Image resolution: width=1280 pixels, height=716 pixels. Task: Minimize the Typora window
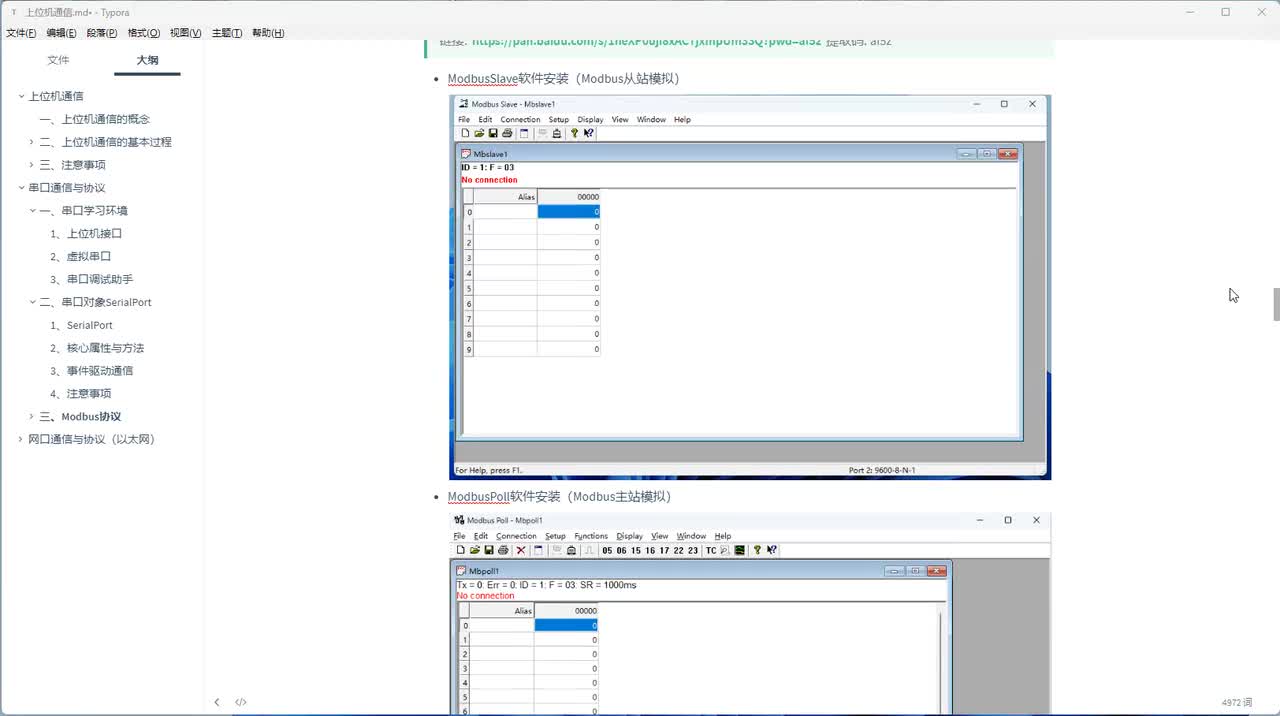pos(1189,12)
